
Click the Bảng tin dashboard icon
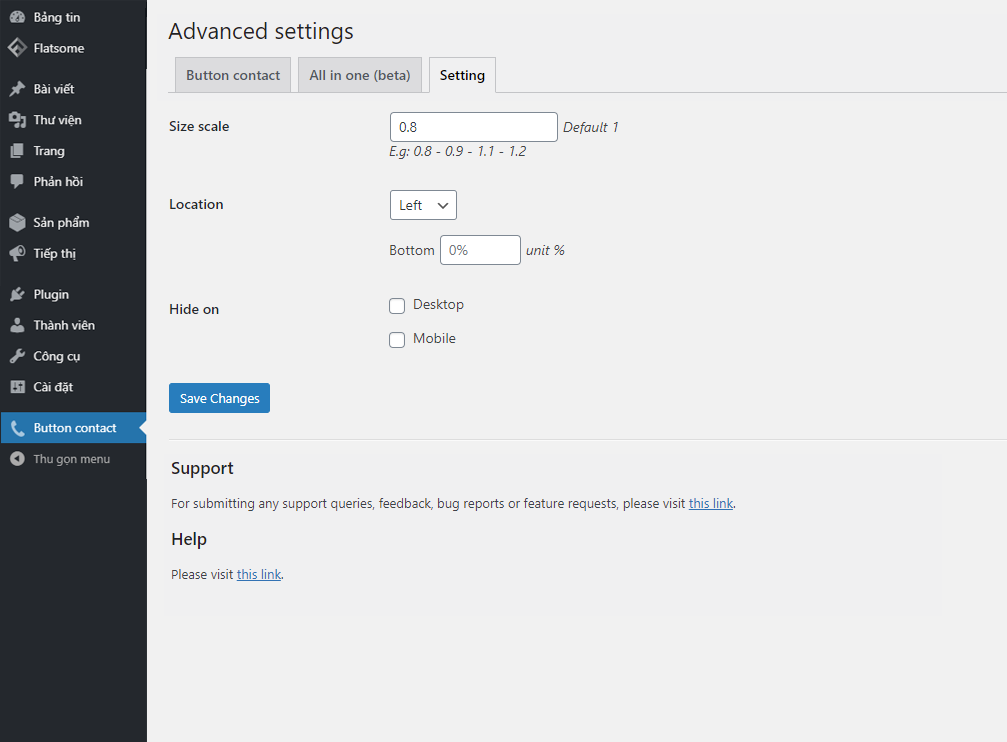click(x=17, y=17)
